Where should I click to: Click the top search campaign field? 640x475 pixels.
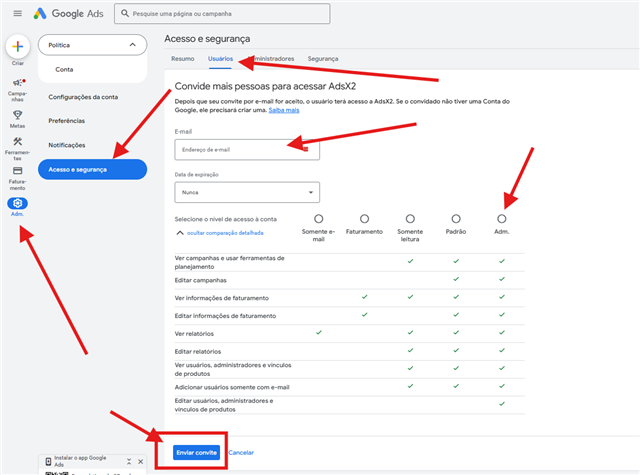[222, 14]
